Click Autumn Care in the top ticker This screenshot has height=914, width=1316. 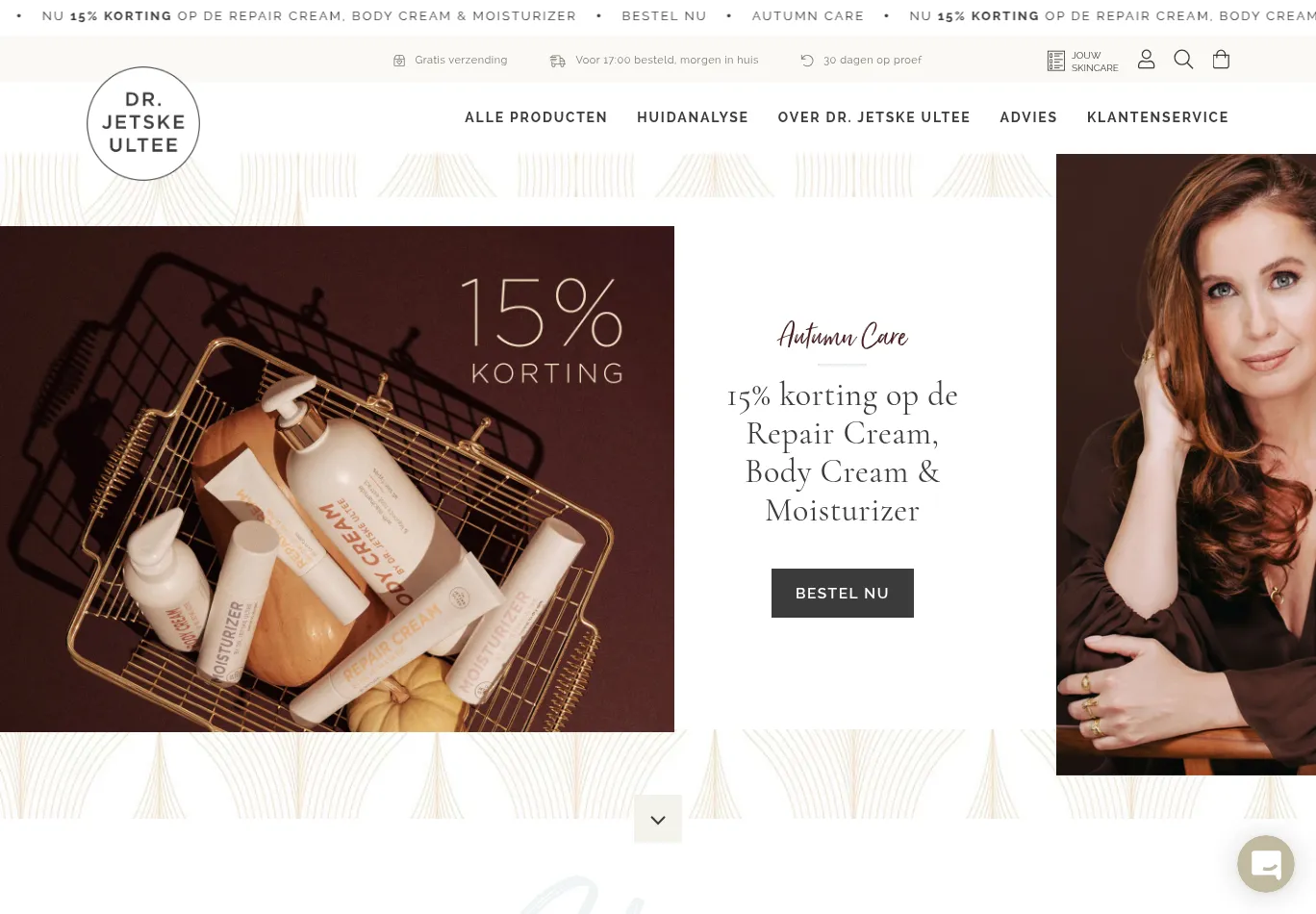(x=808, y=16)
